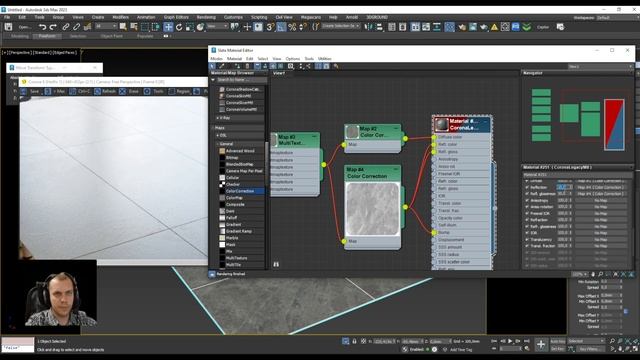Image resolution: width=640 pixels, height=360 pixels.
Task: Open the selection filter dropdown in main toolbar
Action: 106,27
